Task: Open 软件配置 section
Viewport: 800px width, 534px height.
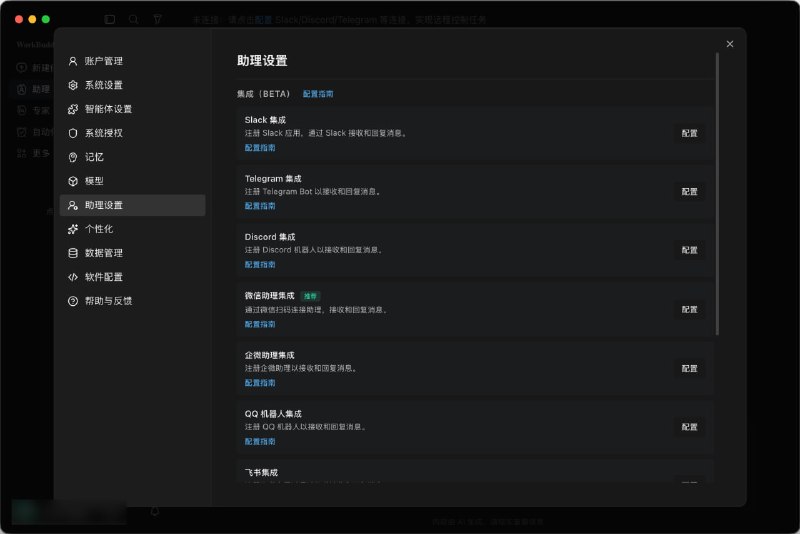Action: (133, 277)
